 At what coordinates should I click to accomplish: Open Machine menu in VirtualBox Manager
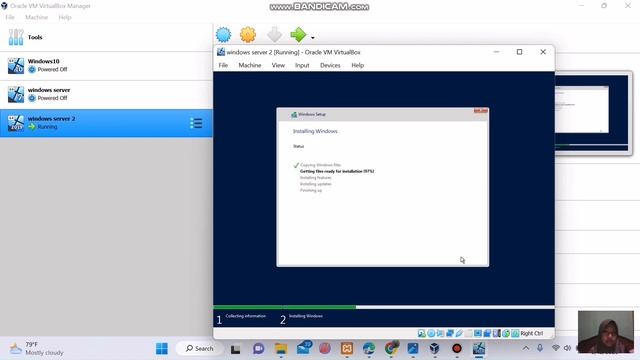36,17
